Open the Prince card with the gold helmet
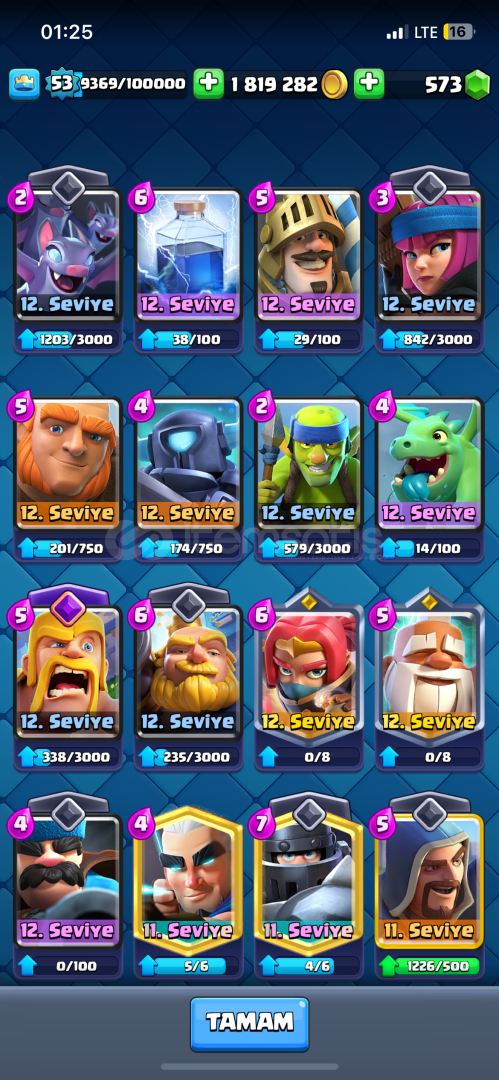This screenshot has width=499, height=1080. tap(309, 256)
